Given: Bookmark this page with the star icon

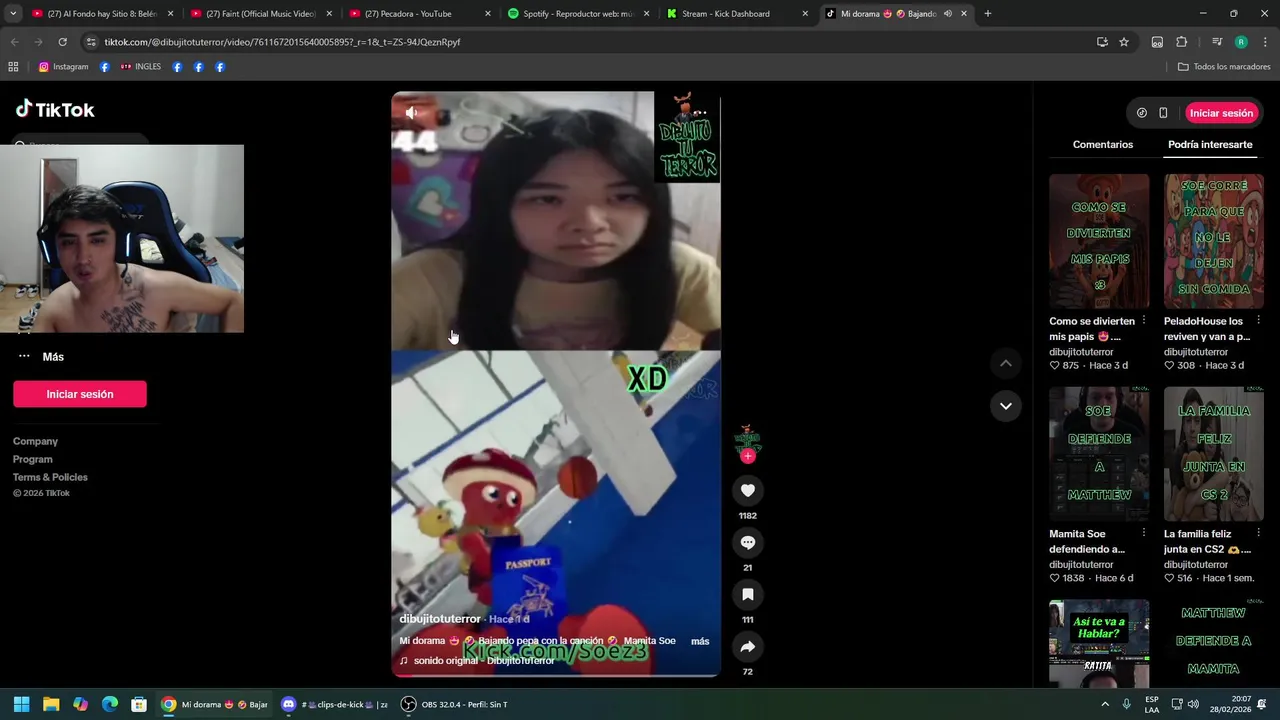Looking at the screenshot, I should pyautogui.click(x=1124, y=42).
